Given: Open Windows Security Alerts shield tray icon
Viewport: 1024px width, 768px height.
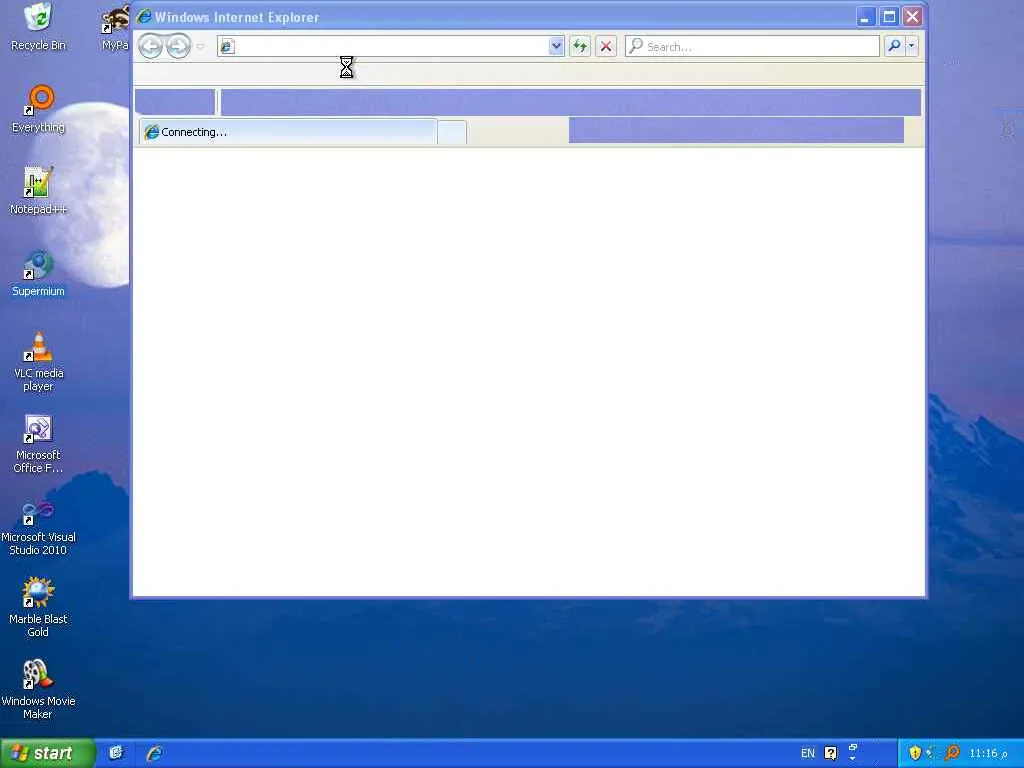Looking at the screenshot, I should click(915, 753).
